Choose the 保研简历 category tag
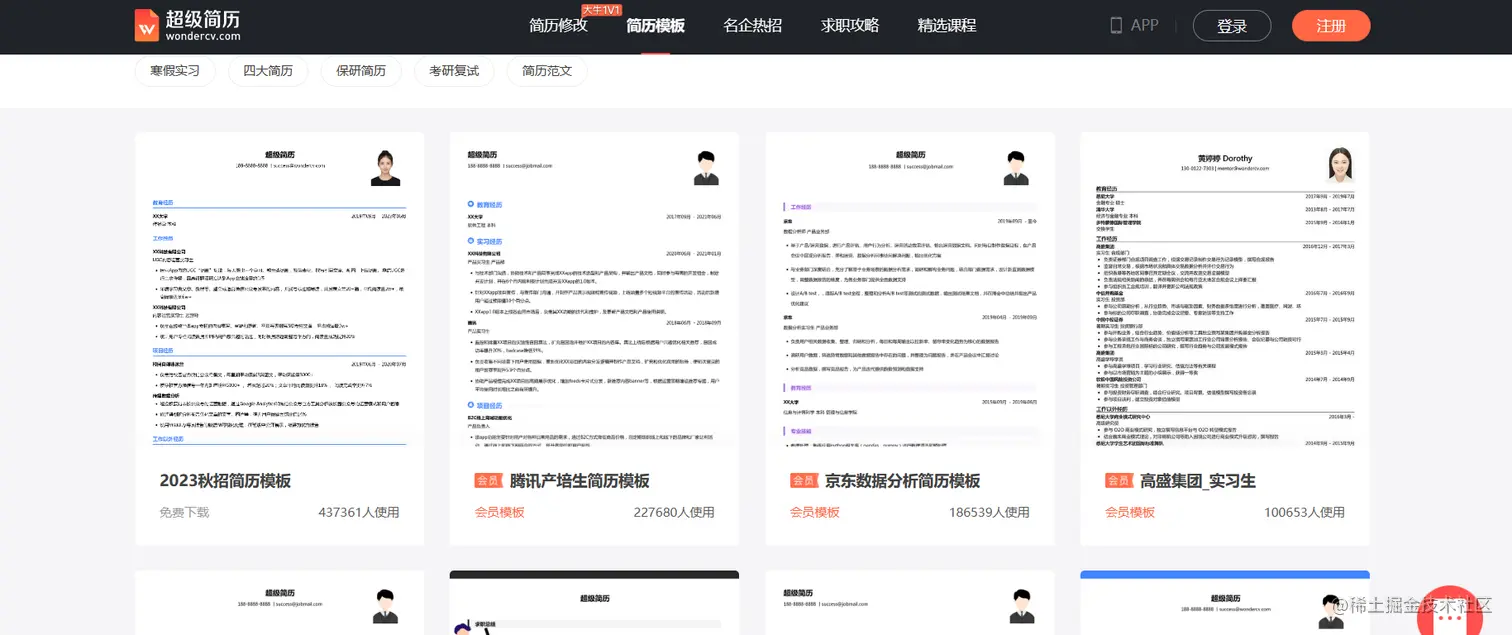The height and width of the screenshot is (635, 1512). click(361, 71)
